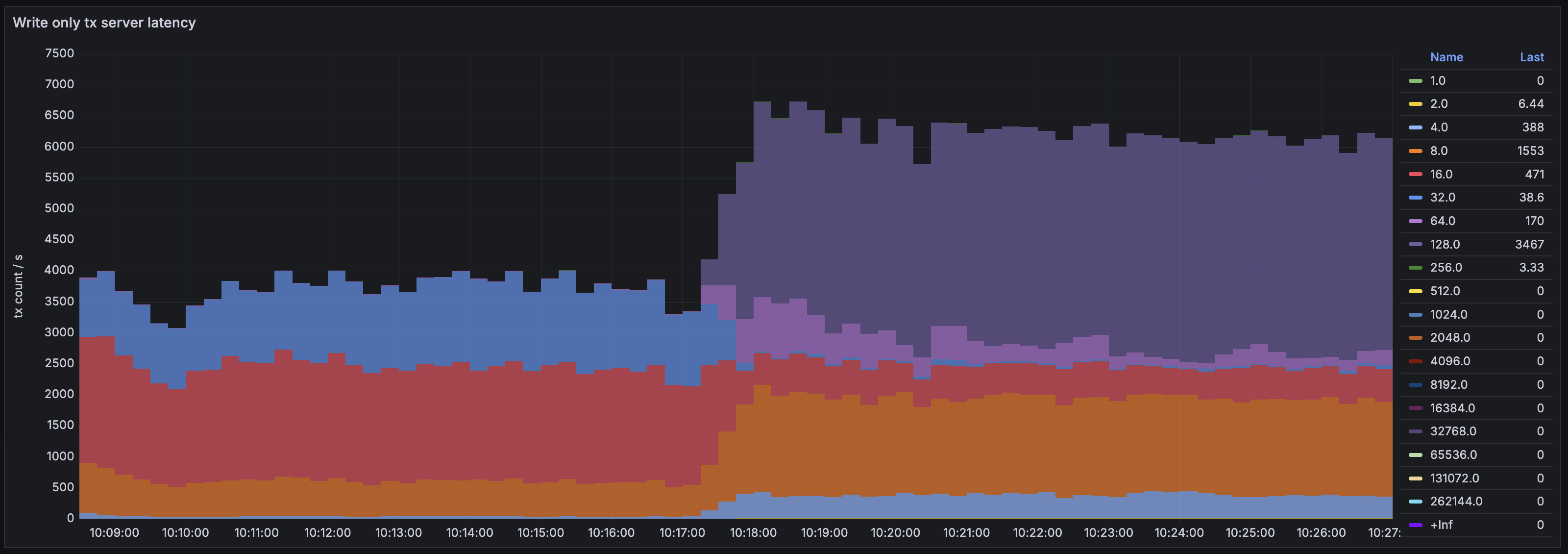This screenshot has width=1568, height=554.
Task: Click the Last value 388 for 4.0
Action: click(x=1533, y=127)
